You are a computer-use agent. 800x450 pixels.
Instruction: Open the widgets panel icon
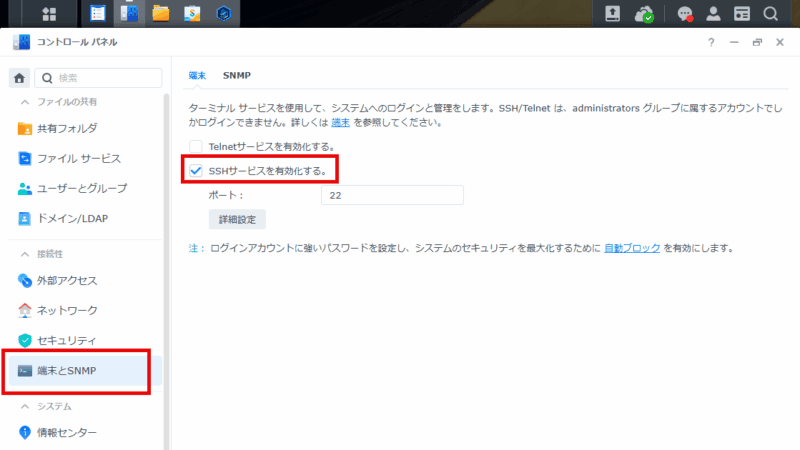(x=742, y=14)
